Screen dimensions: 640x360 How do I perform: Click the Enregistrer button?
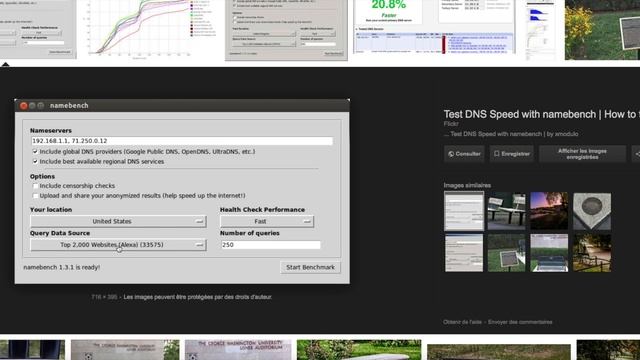pyautogui.click(x=512, y=154)
